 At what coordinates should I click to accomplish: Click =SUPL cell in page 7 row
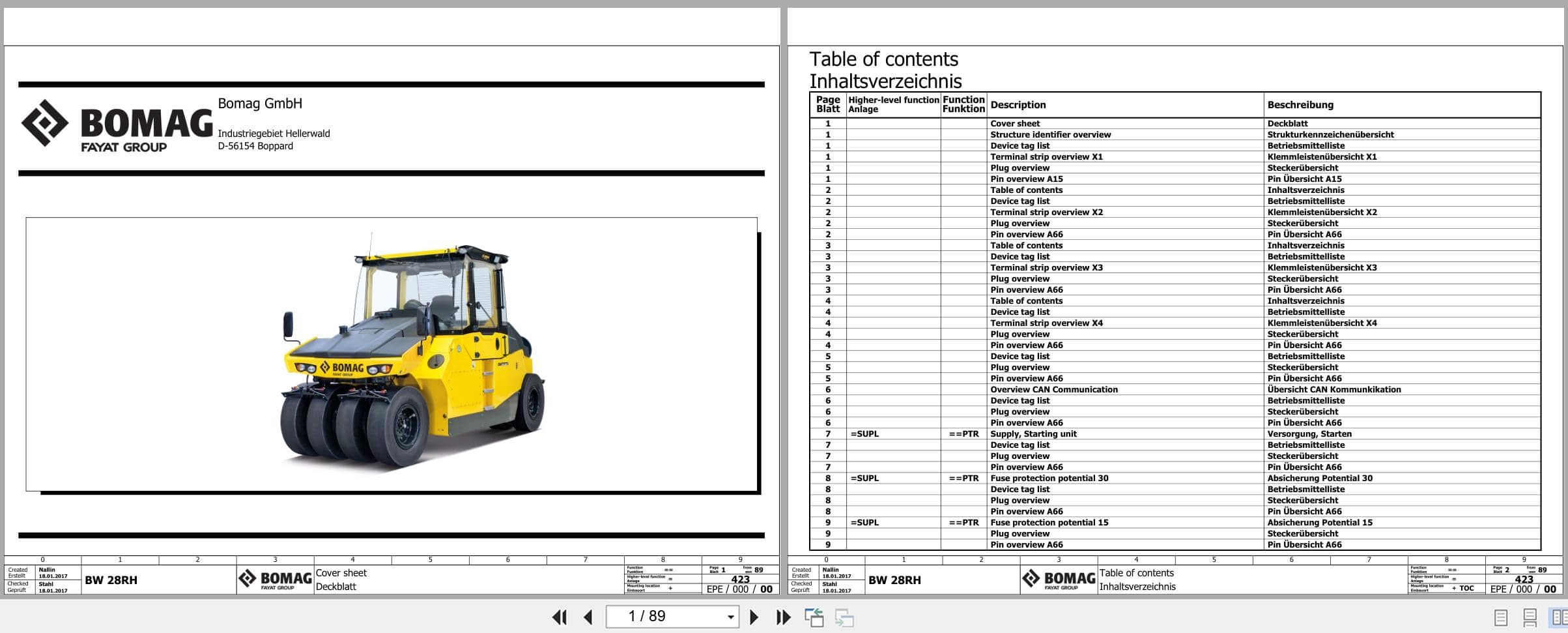point(864,434)
